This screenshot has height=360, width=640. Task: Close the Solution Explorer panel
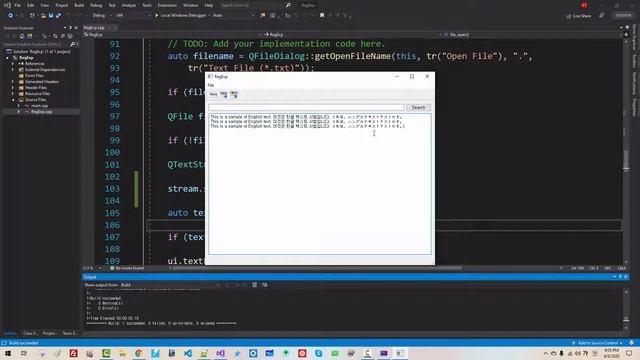76,28
